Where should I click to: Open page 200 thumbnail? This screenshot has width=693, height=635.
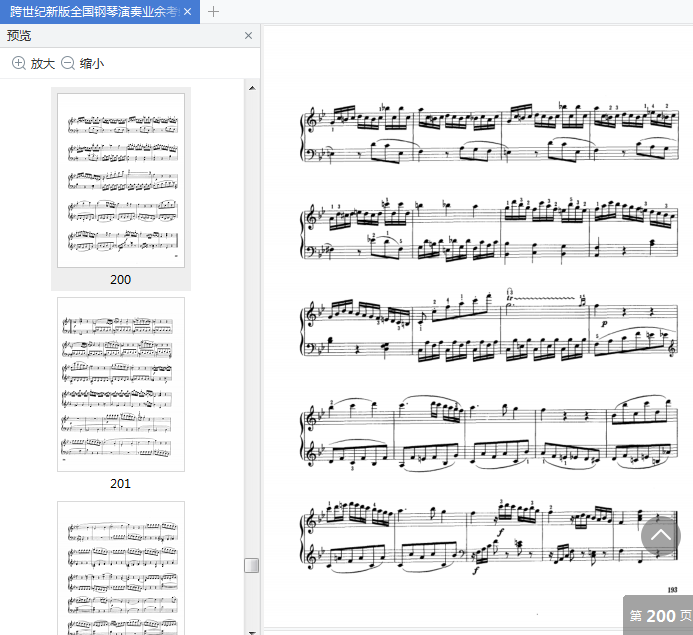[x=121, y=180]
